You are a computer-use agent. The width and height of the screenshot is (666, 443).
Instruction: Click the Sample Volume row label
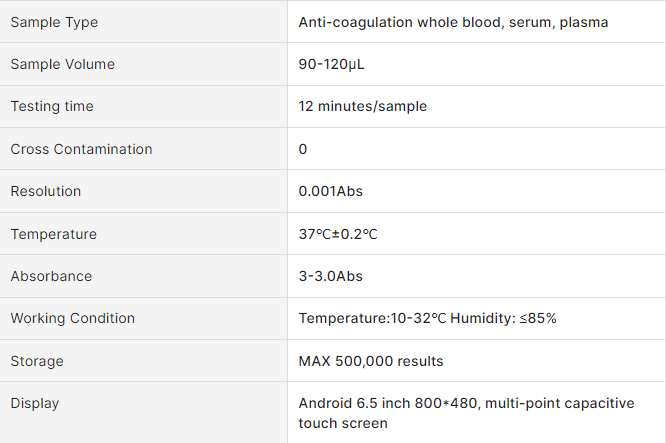pyautogui.click(x=62, y=64)
